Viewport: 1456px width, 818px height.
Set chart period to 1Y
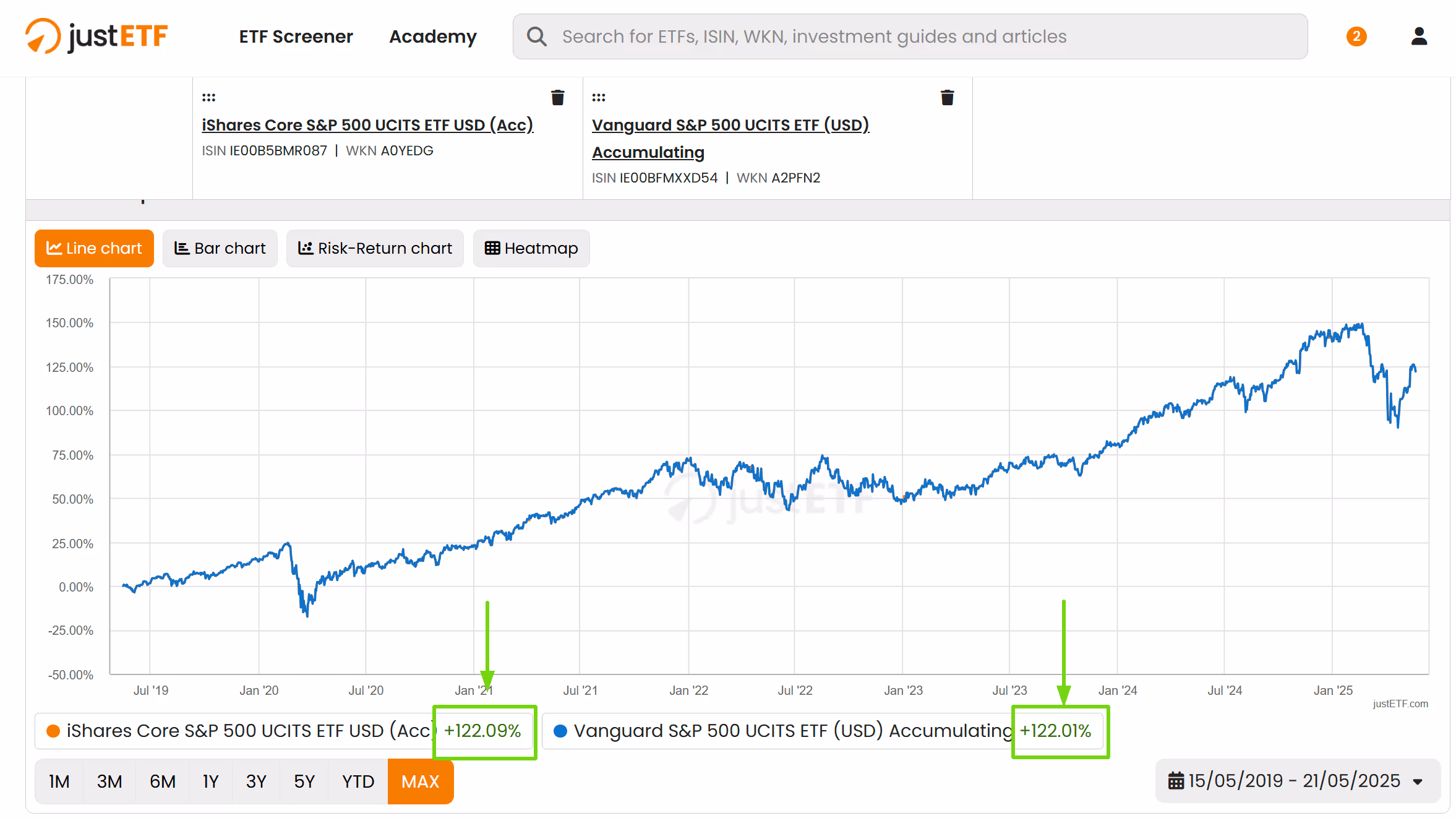[x=211, y=781]
